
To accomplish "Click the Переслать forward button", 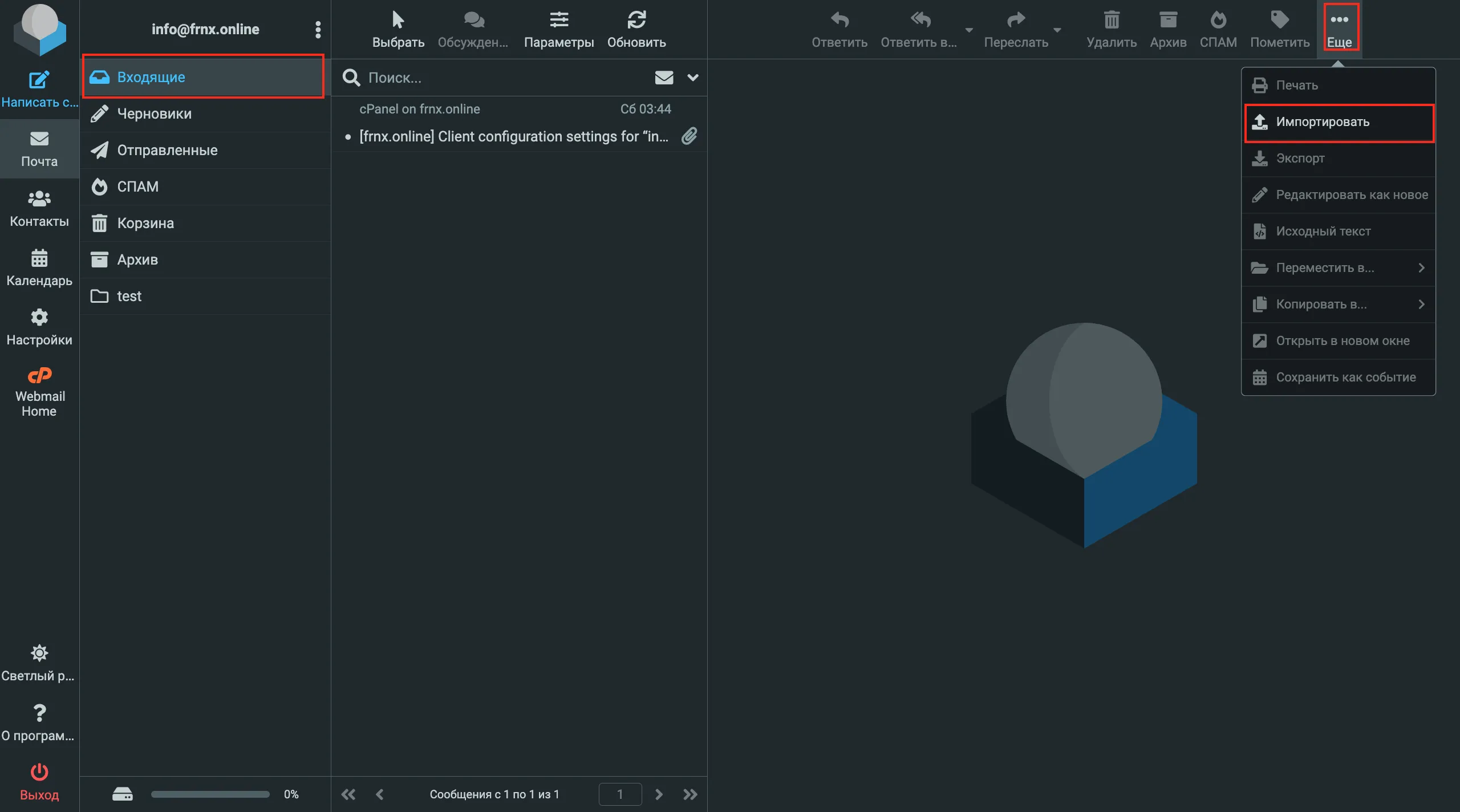I will click(x=1016, y=29).
